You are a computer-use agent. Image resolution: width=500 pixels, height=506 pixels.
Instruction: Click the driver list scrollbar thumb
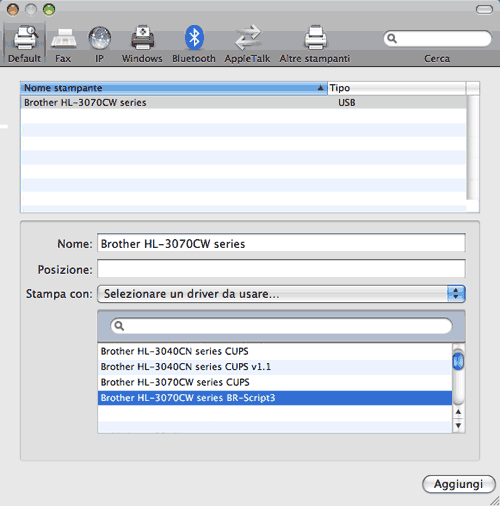click(458, 360)
